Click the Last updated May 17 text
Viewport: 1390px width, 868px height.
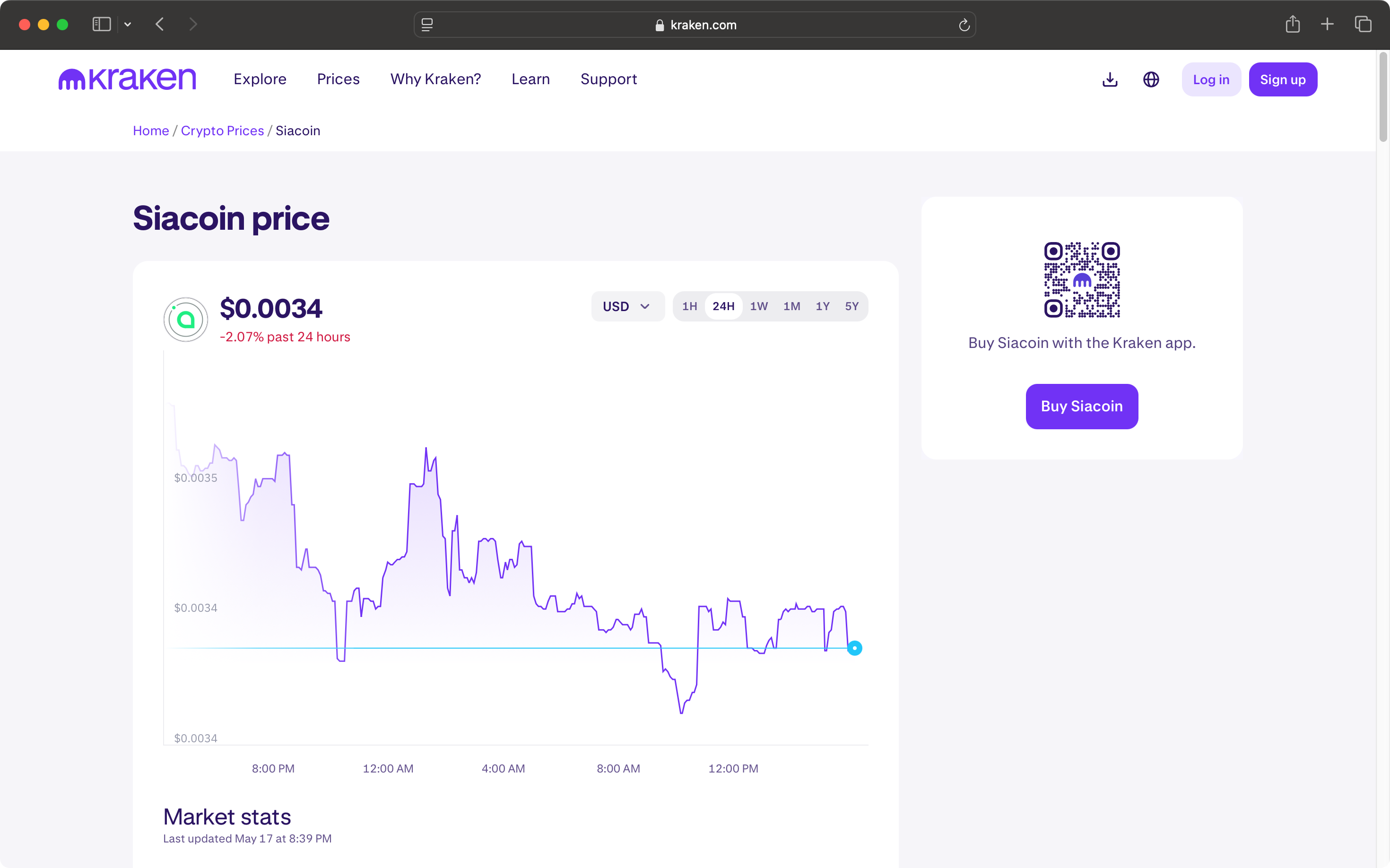coord(247,838)
